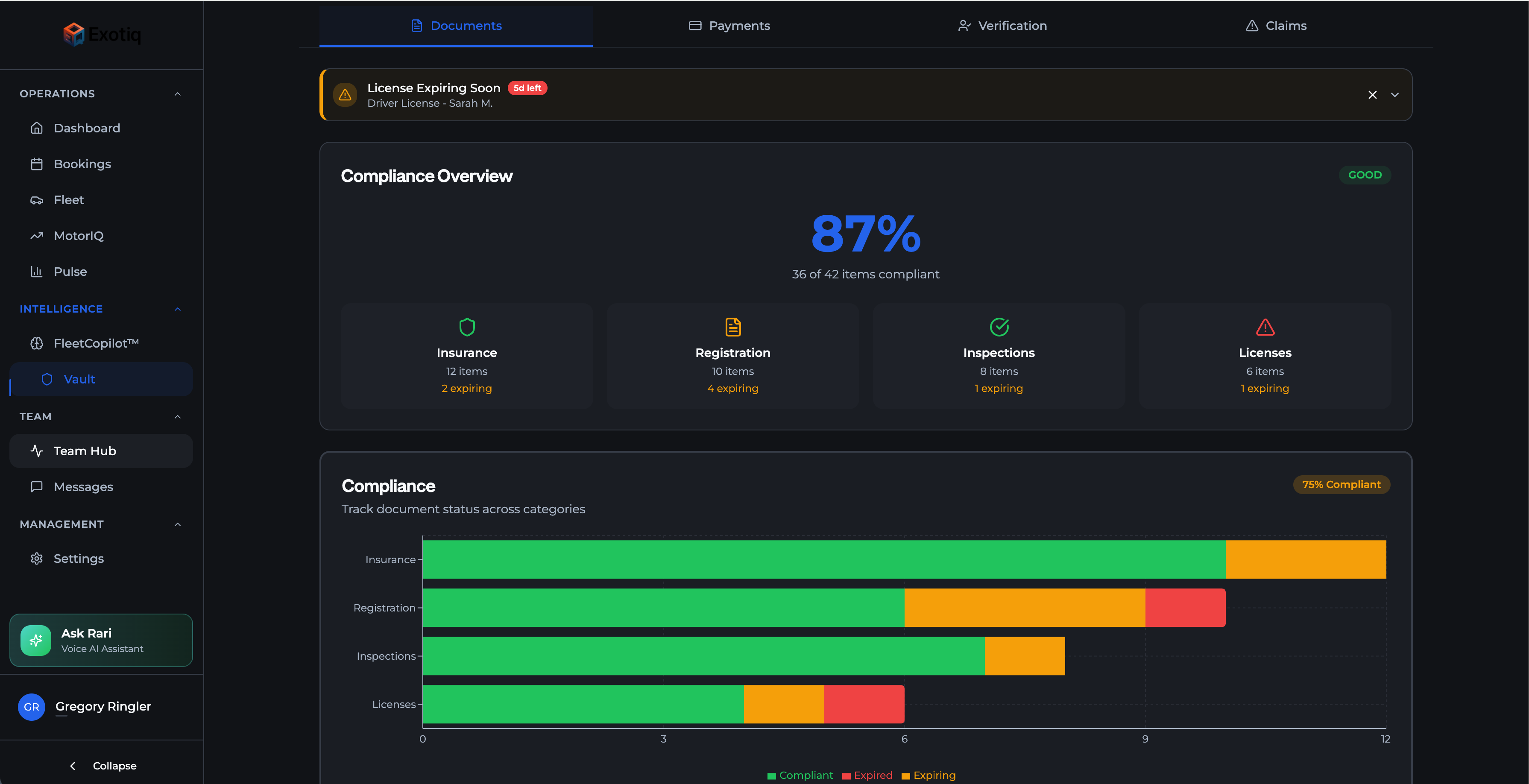Collapse the TEAM sidebar section
This screenshot has height=784, width=1529.
178,417
